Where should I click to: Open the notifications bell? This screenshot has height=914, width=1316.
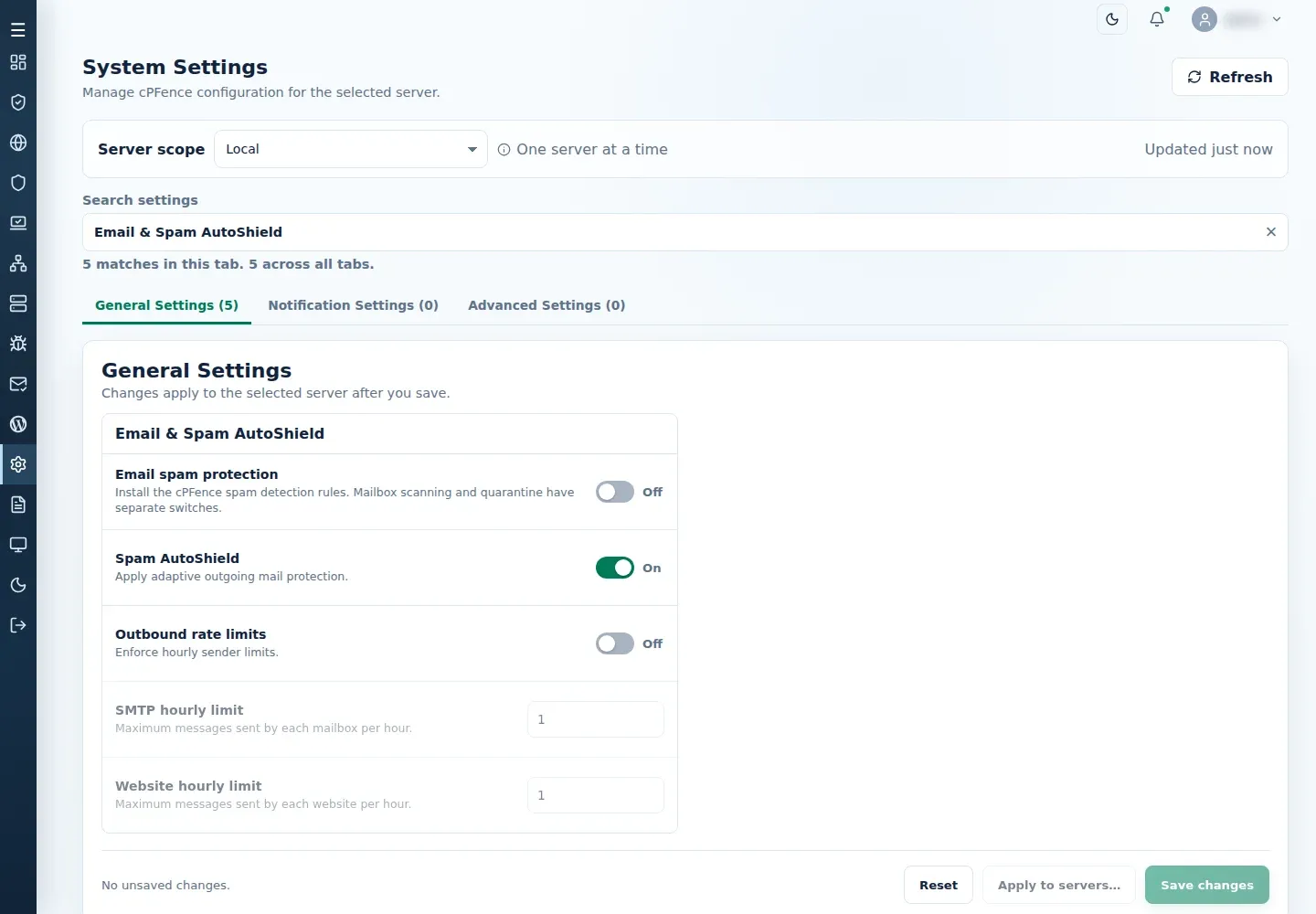[x=1157, y=19]
